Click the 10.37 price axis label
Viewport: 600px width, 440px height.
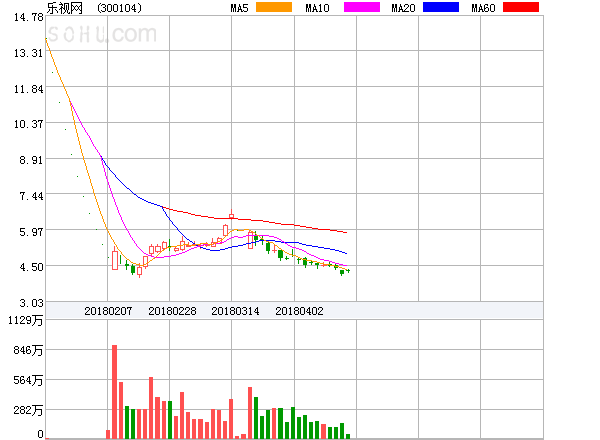(x=29, y=124)
